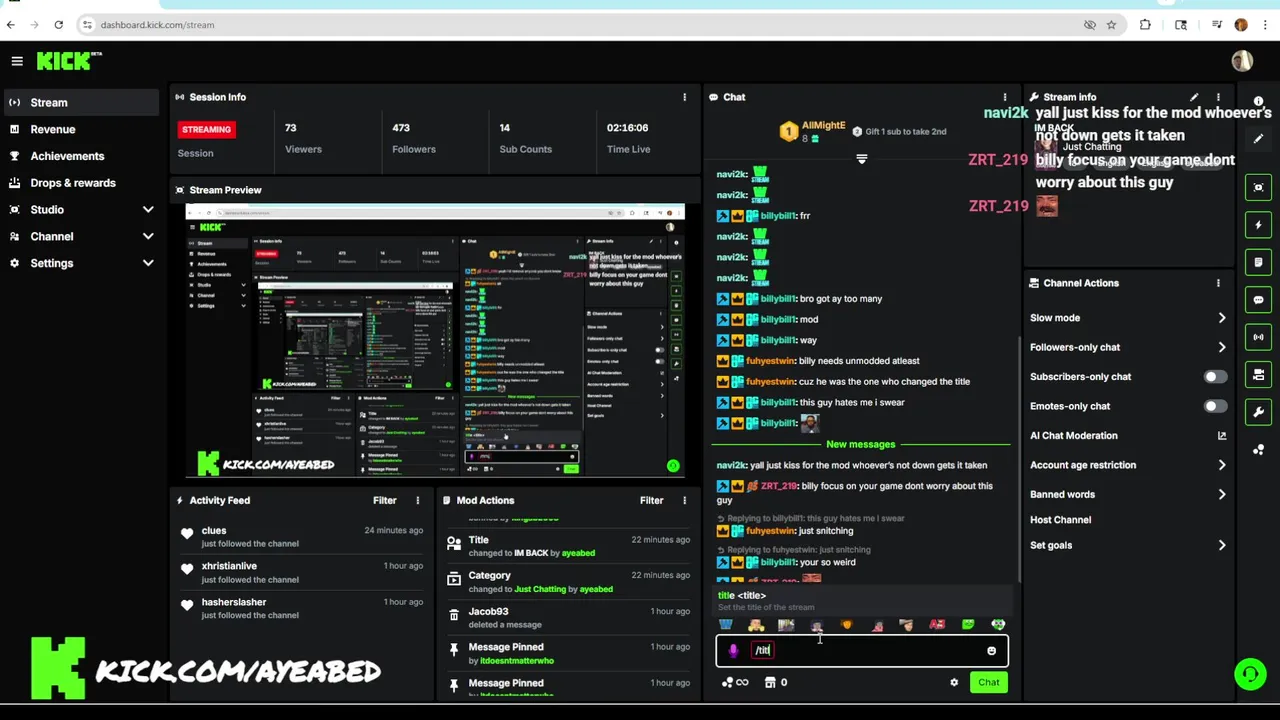Open the emoji picker in chat input

[x=991, y=651]
